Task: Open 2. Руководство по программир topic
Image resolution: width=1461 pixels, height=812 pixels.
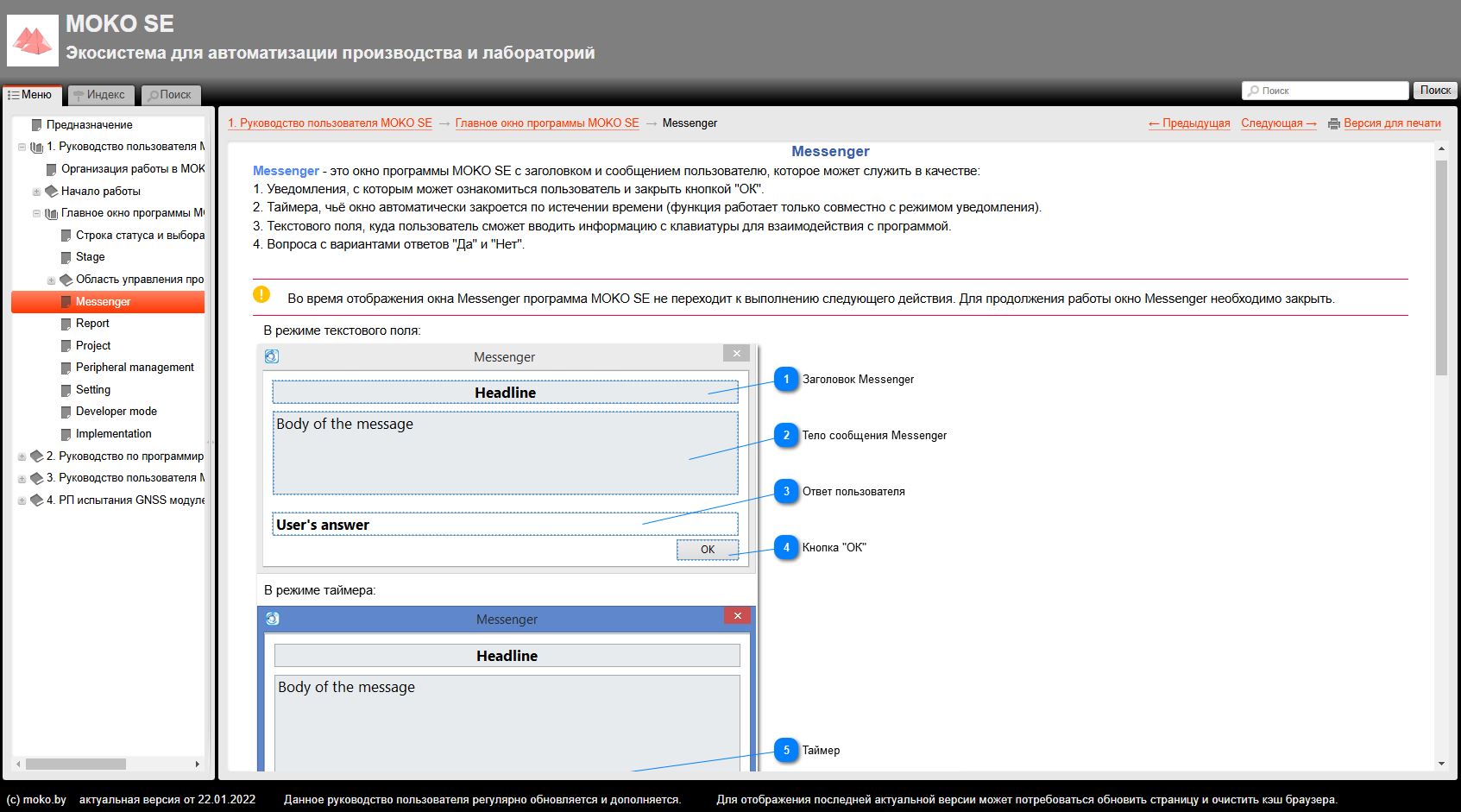Action: point(125,456)
